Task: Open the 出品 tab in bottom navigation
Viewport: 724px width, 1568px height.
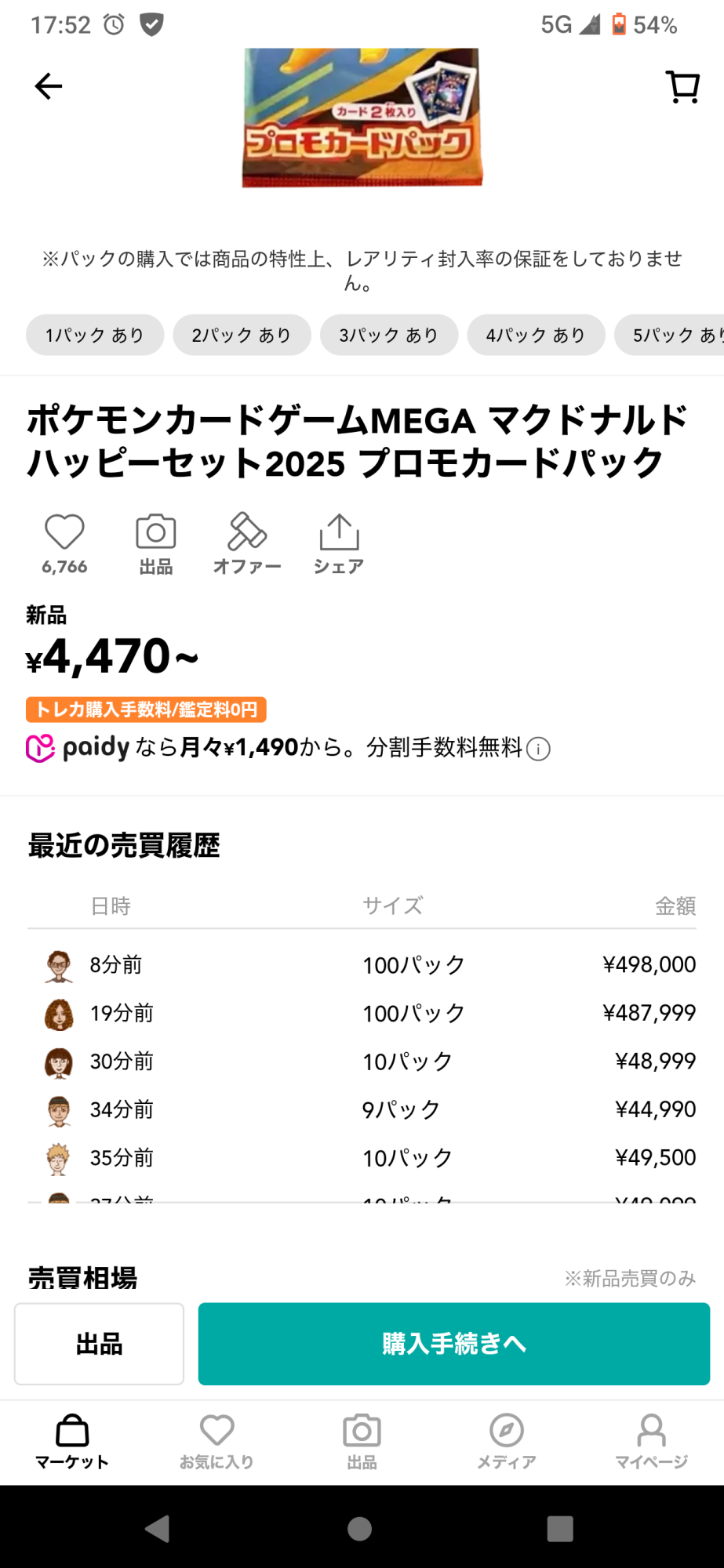Action: point(362,1441)
